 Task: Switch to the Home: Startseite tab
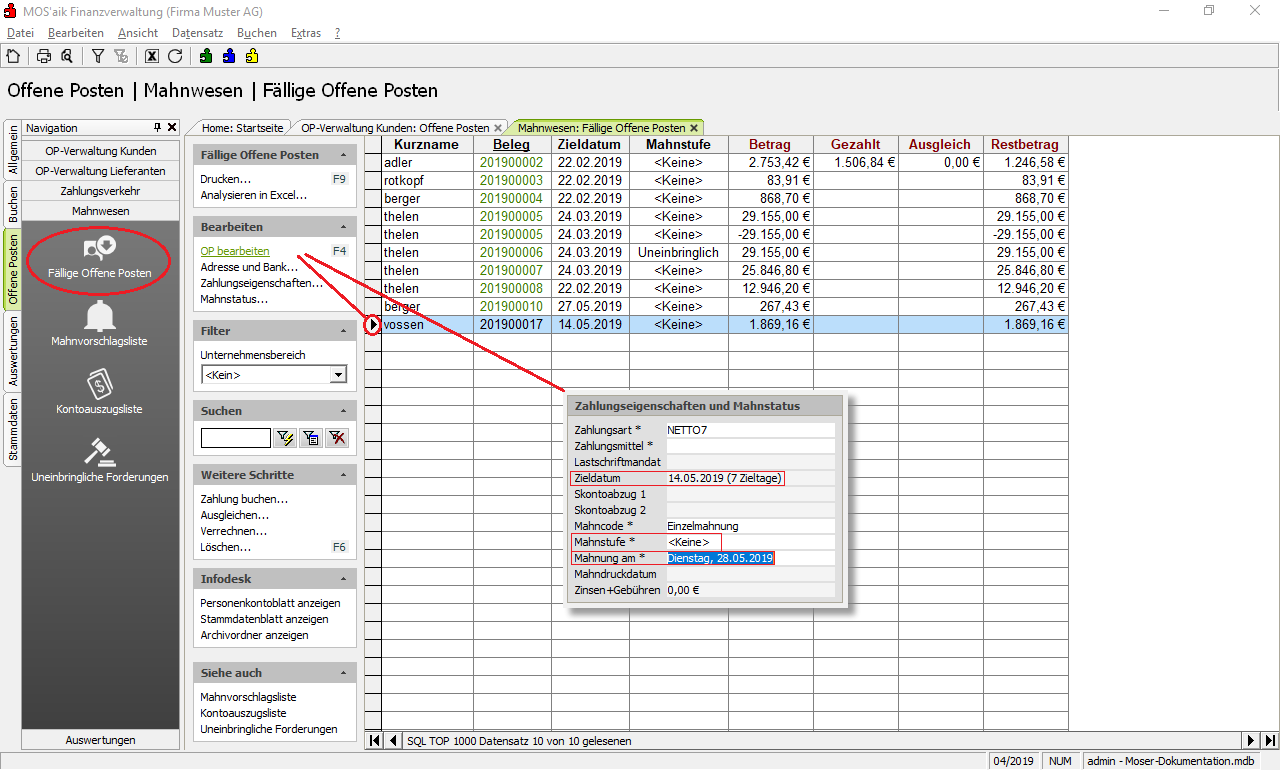coord(241,128)
